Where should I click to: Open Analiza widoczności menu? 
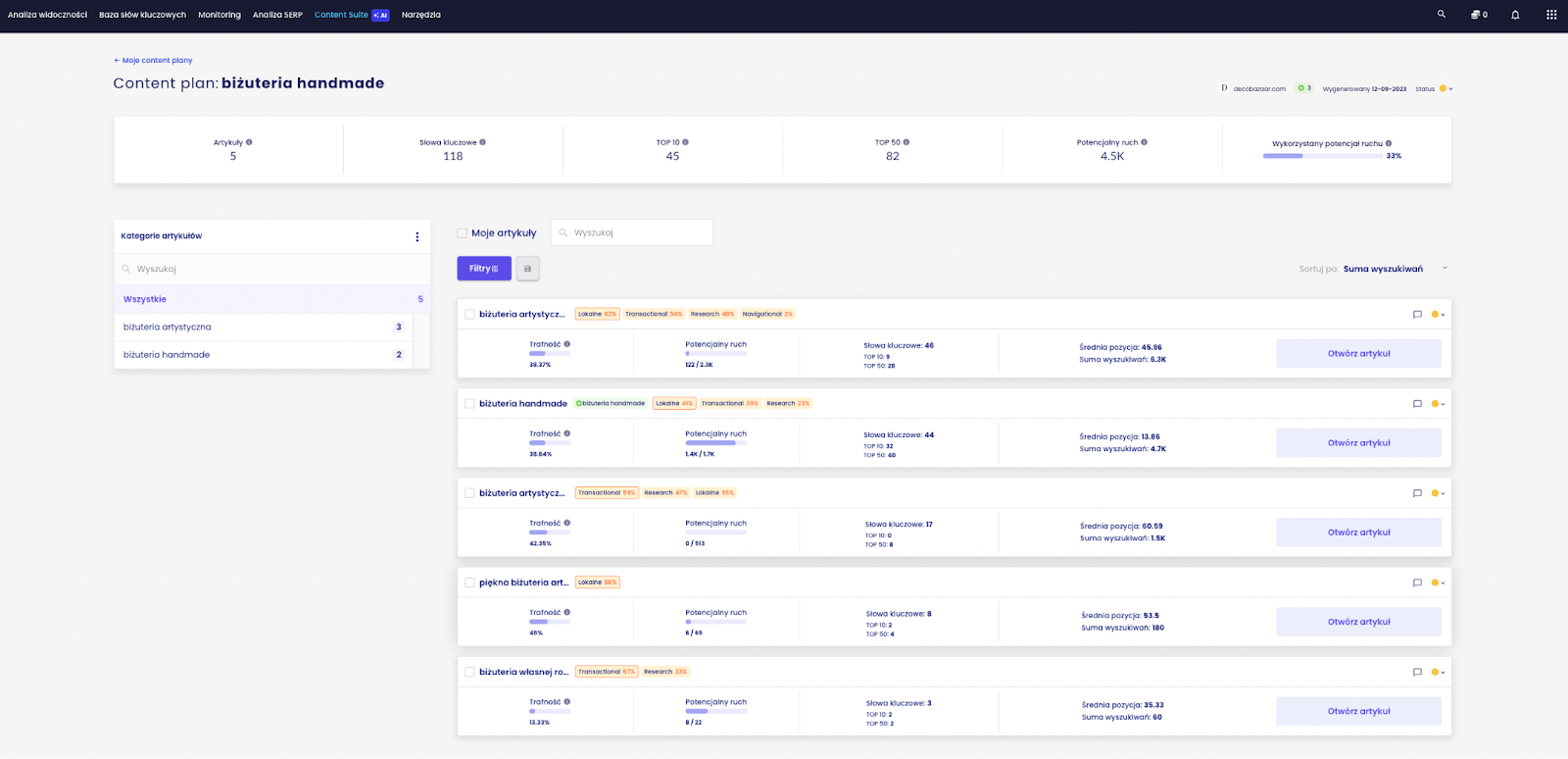[x=47, y=15]
